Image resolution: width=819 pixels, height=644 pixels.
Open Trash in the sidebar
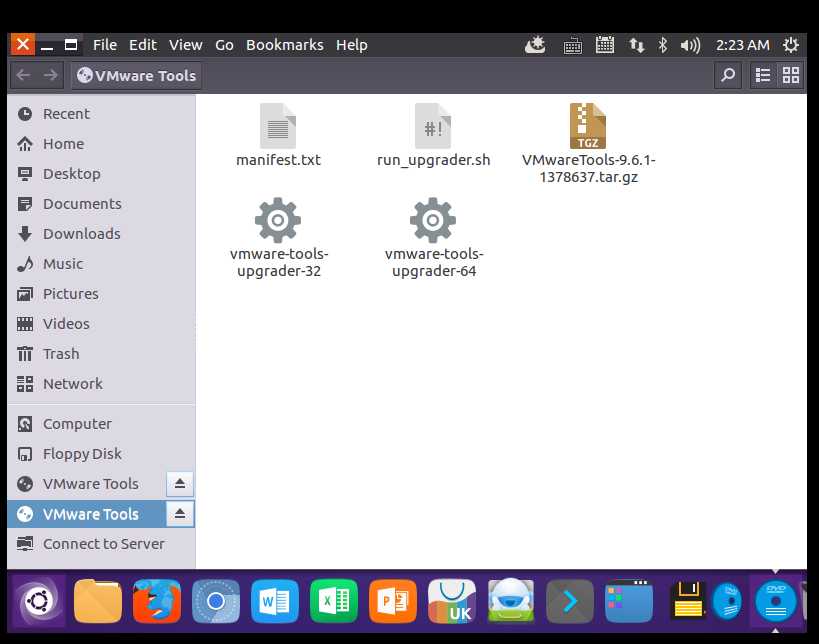coord(101,354)
